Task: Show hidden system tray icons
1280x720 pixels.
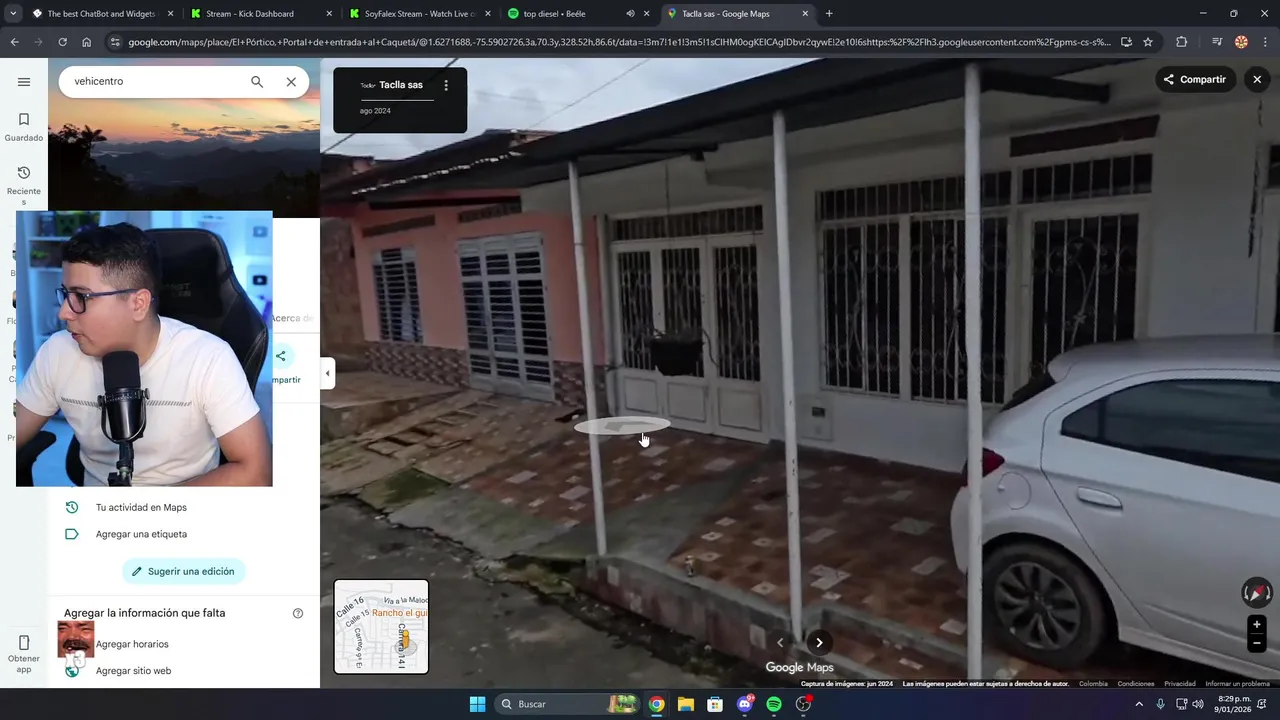Action: [x=1140, y=704]
